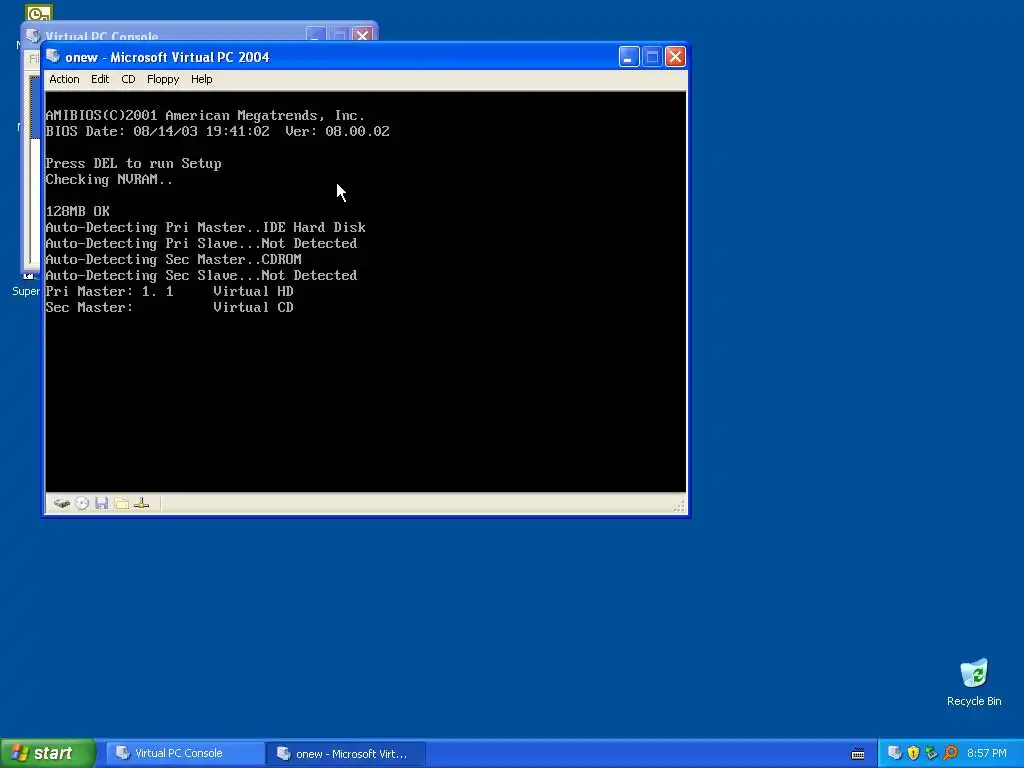Click the 'Press DEL to run Setup' line
1024x768 pixels.
133,163
